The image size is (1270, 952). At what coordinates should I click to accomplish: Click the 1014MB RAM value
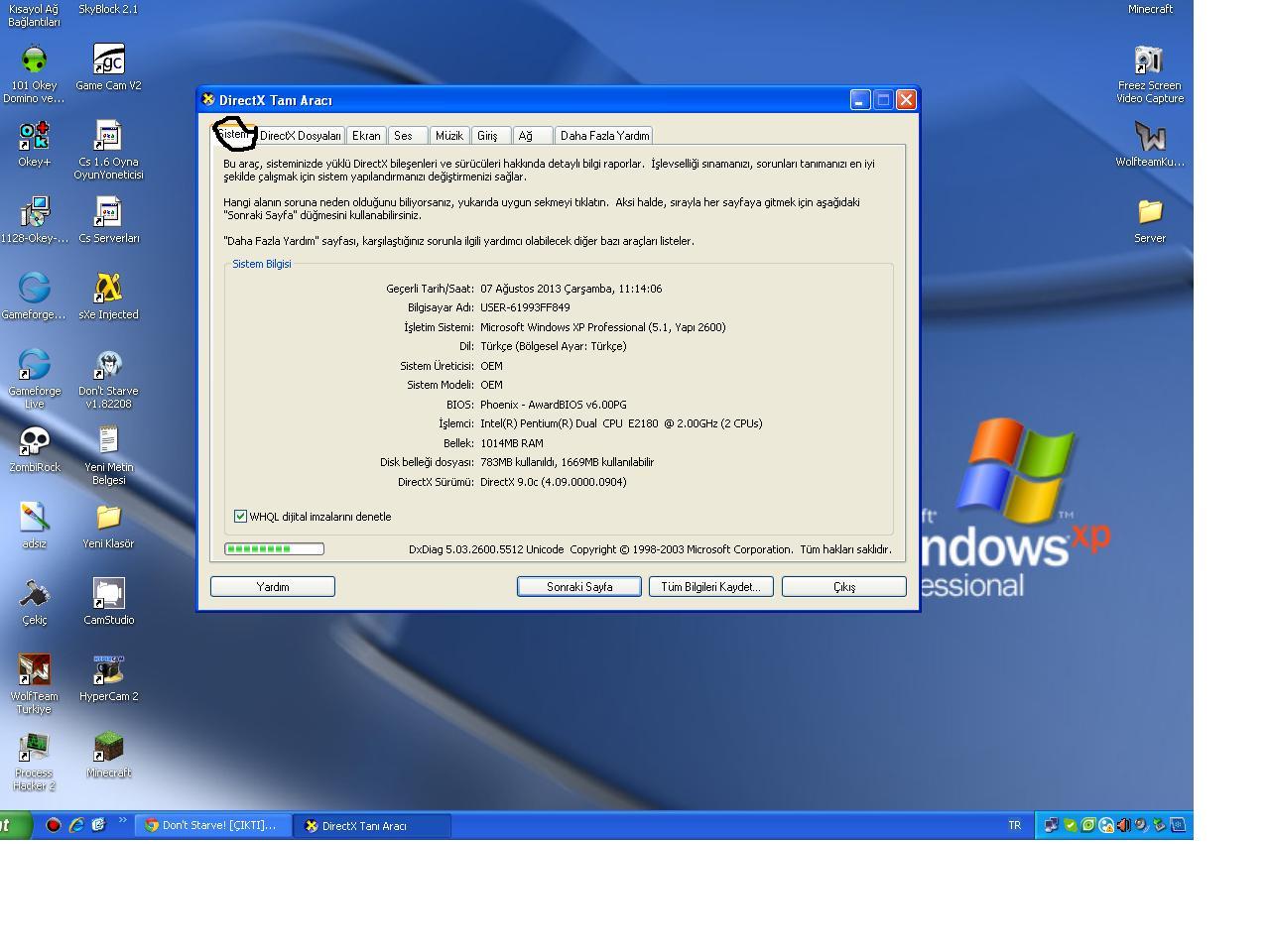tap(512, 443)
